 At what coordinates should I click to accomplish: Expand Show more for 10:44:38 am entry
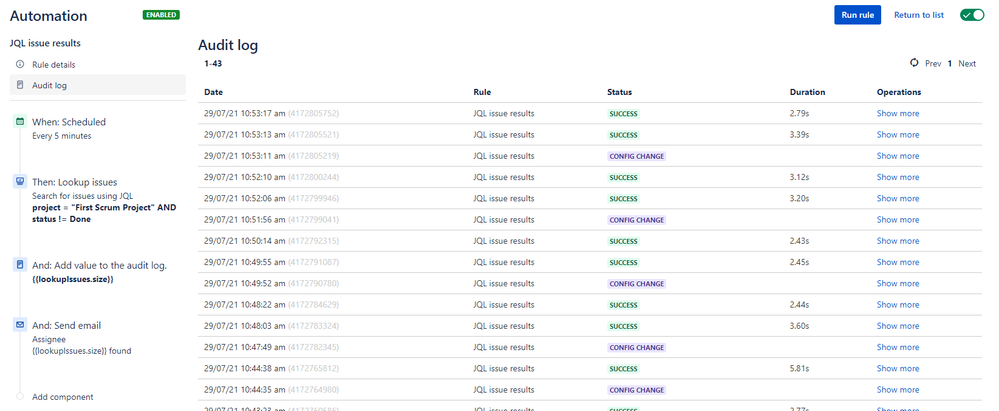(x=898, y=368)
